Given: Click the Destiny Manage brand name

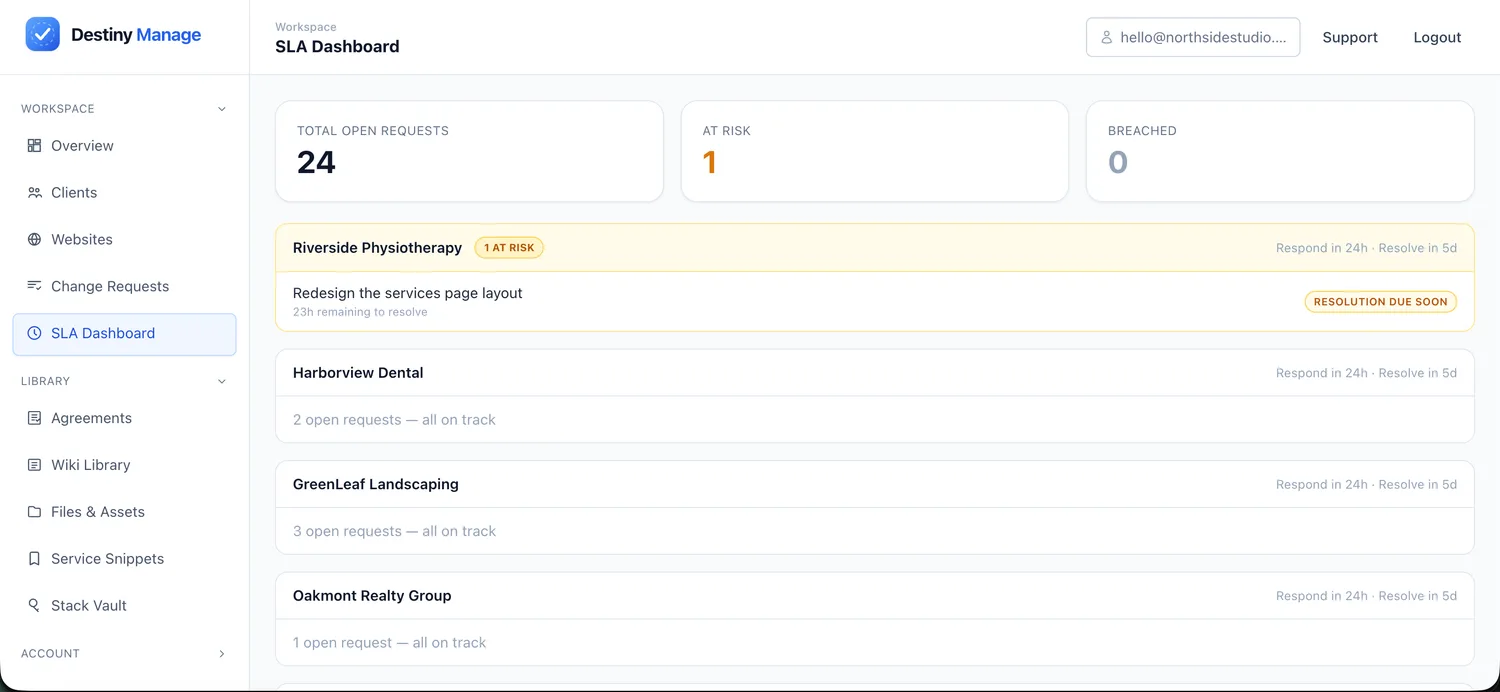Looking at the screenshot, I should coord(136,35).
